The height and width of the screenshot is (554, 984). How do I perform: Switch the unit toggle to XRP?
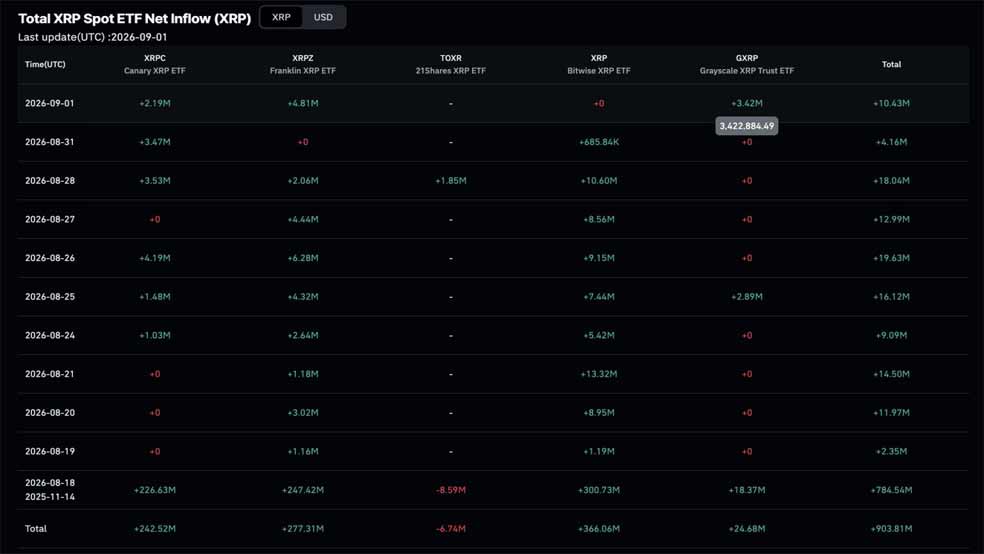[281, 18]
